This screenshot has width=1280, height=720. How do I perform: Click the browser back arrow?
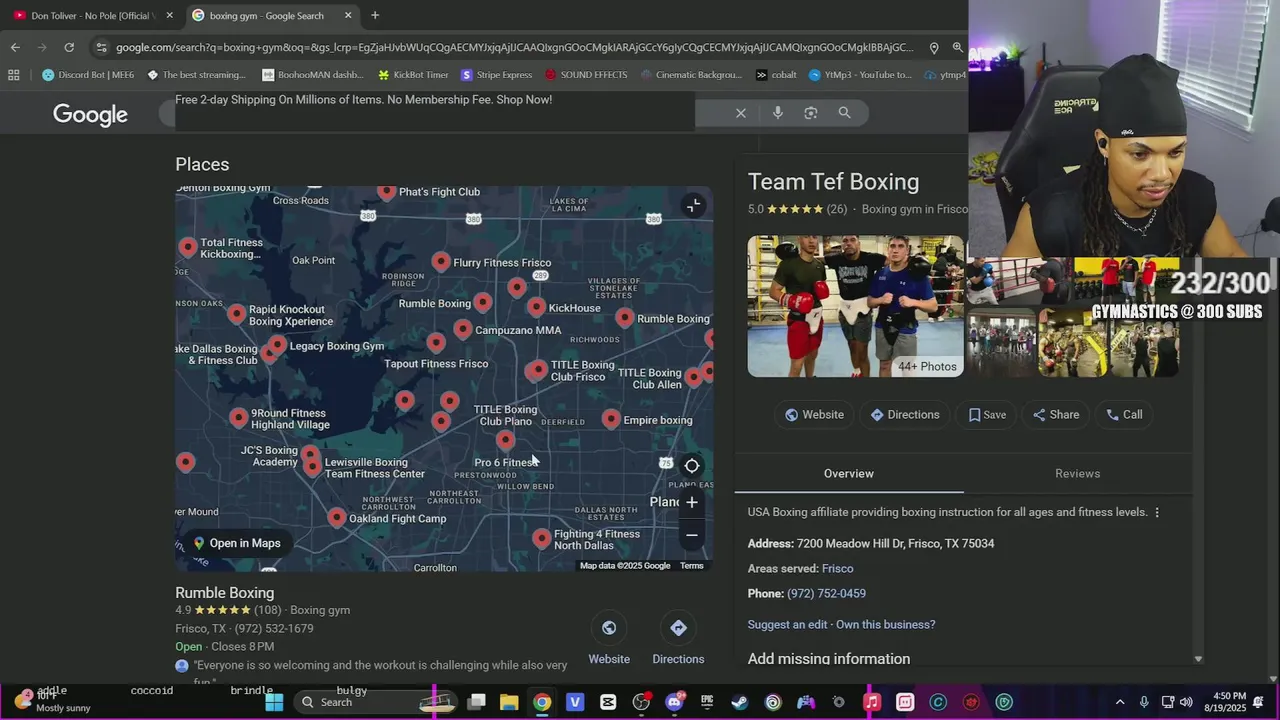click(x=15, y=47)
